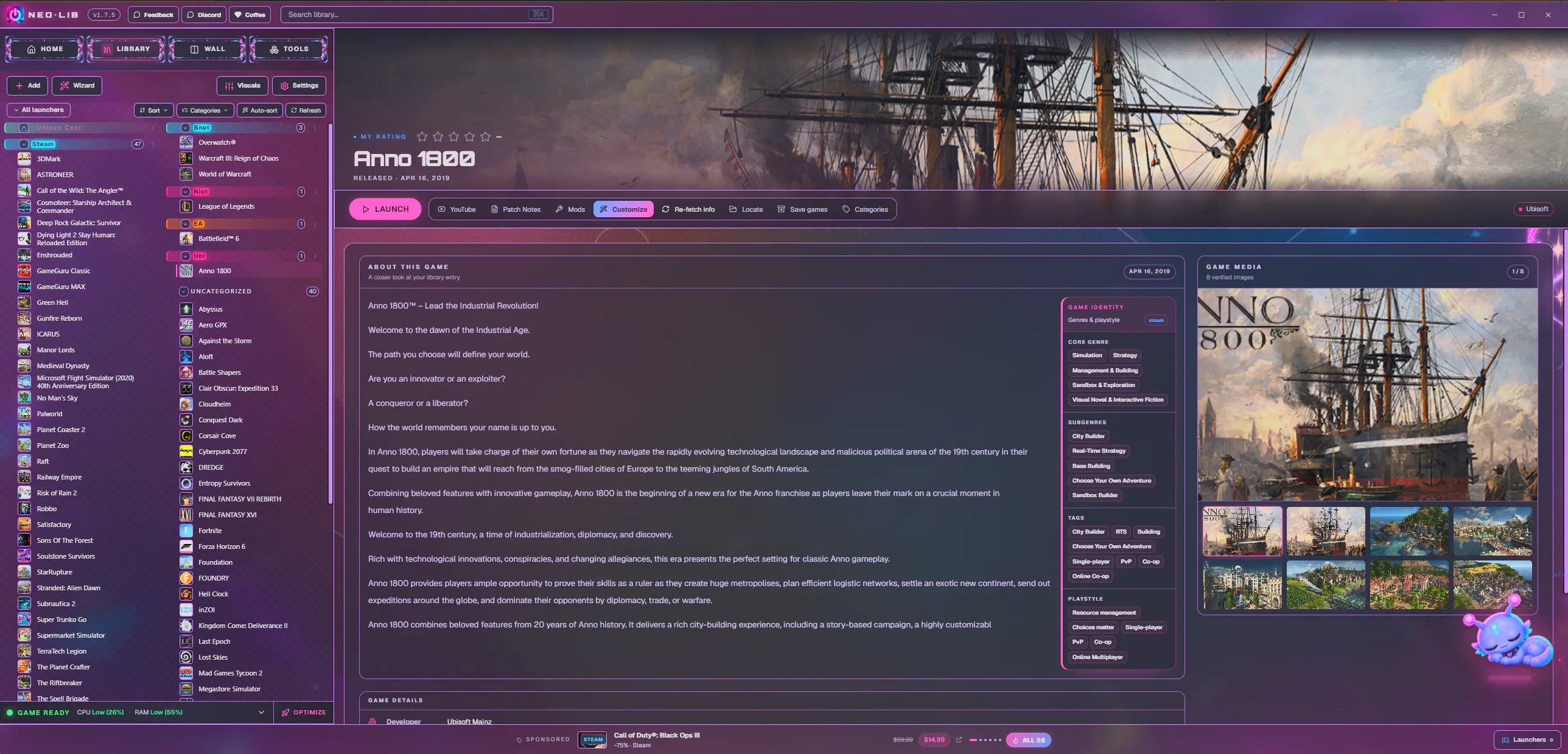The height and width of the screenshot is (754, 1568).
Task: Open the 3DMark game icon
Action: click(24, 159)
